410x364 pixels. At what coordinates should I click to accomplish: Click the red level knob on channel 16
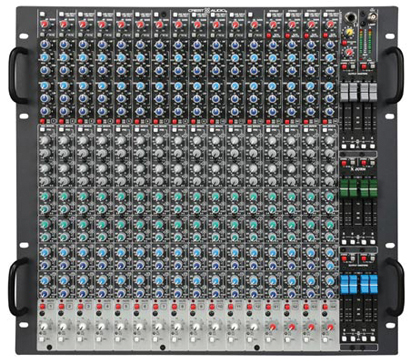tap(330, 327)
